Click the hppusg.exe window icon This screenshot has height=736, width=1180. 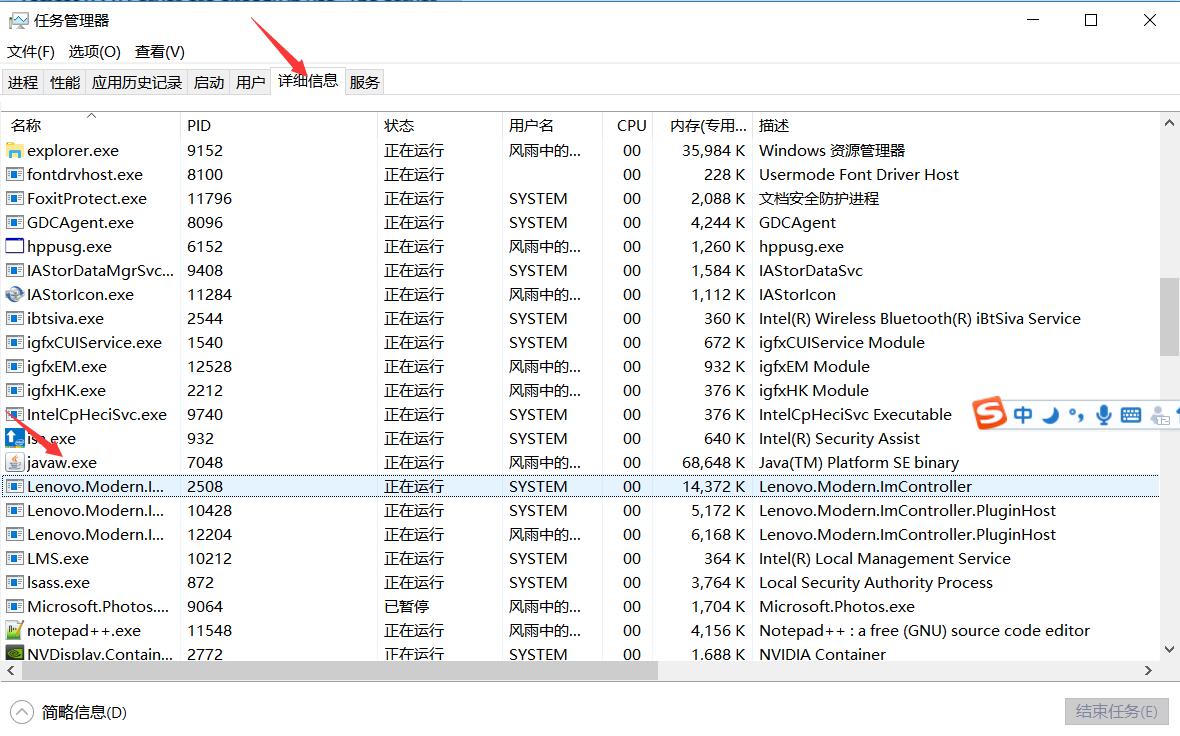pos(14,246)
